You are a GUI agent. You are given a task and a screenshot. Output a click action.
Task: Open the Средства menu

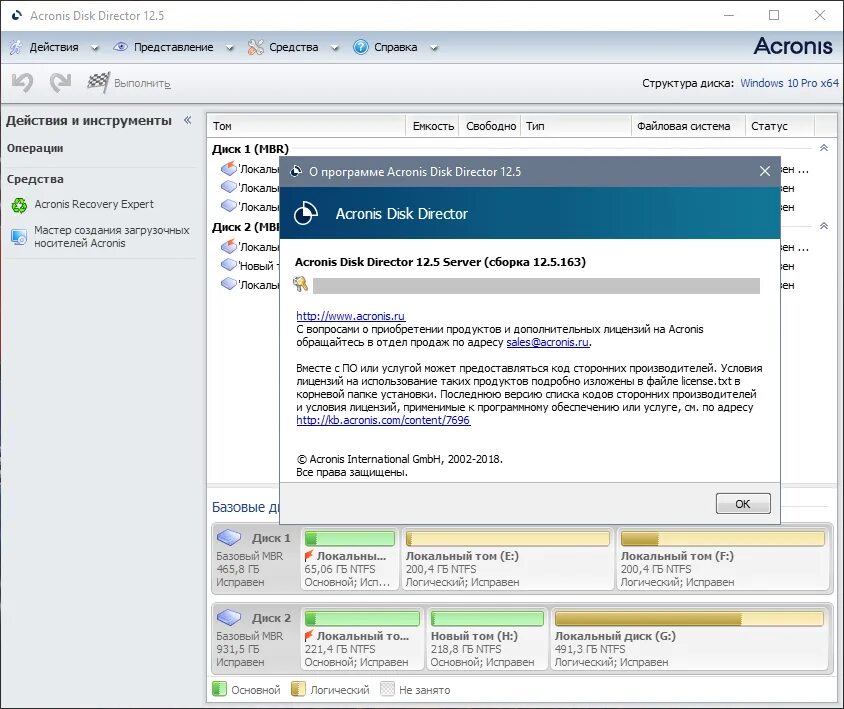pos(293,47)
